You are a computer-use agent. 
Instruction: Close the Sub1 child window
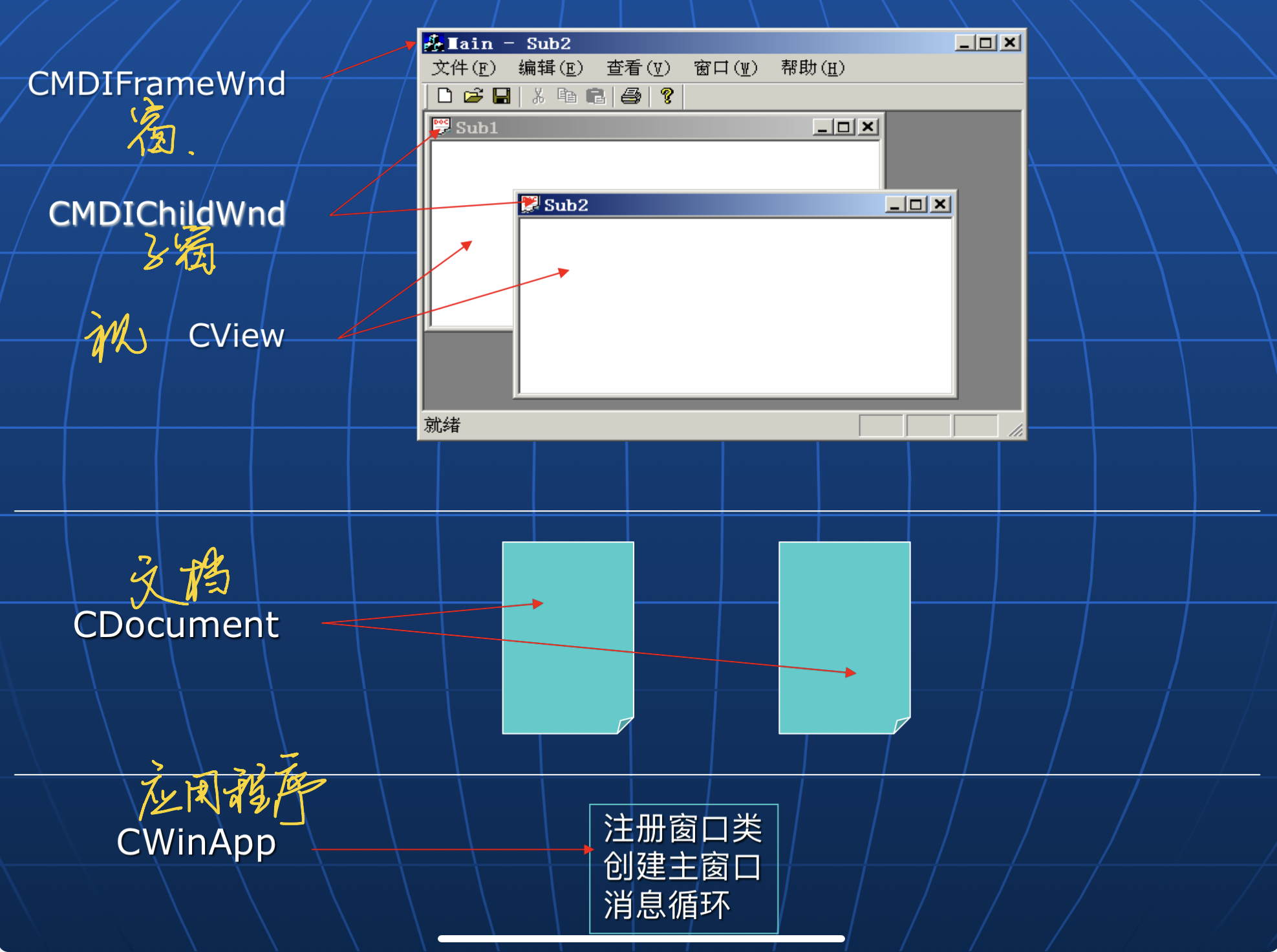point(868,127)
